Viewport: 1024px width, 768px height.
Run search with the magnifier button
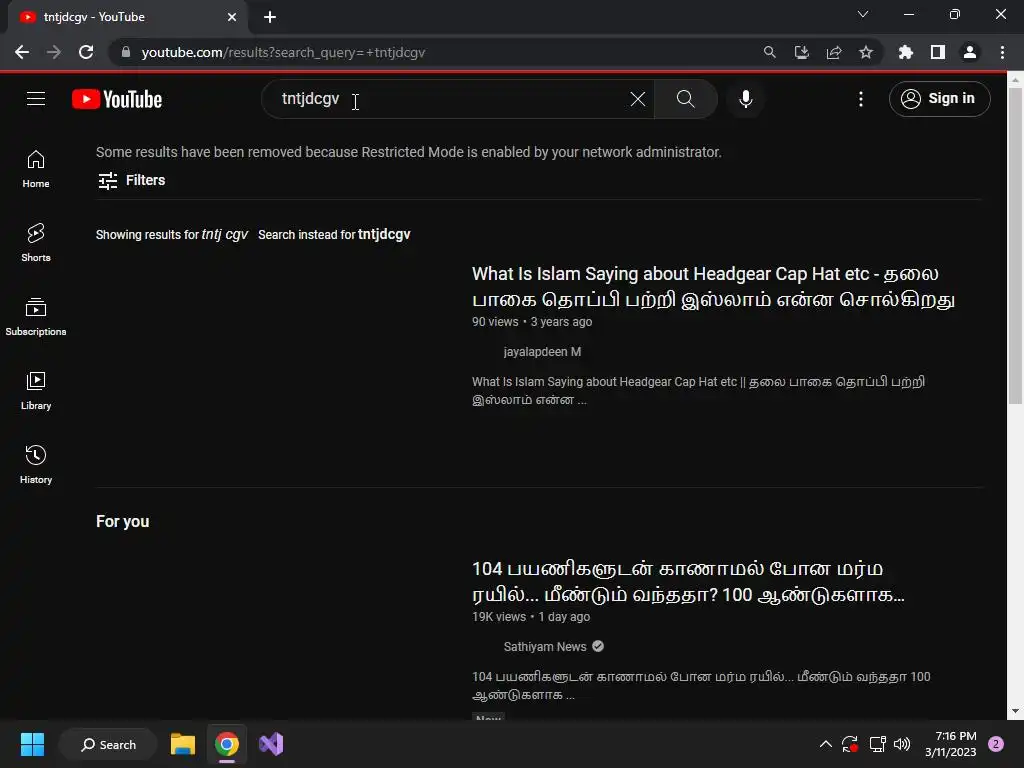pyautogui.click(x=685, y=99)
